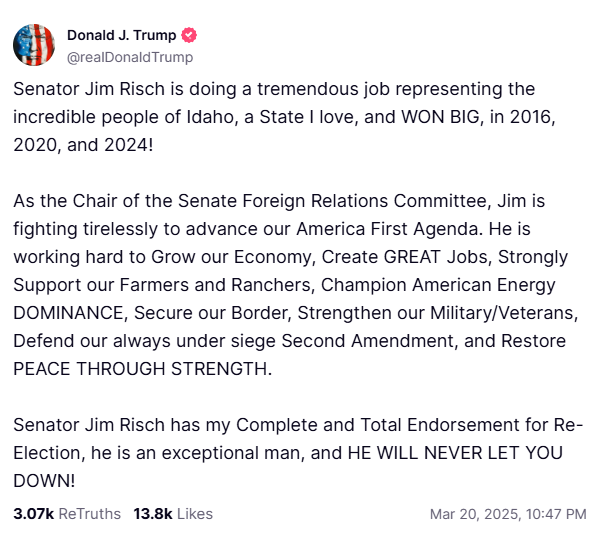Click HE WILL NEVER LET YOU text
This screenshot has width=602, height=534.
(455, 453)
